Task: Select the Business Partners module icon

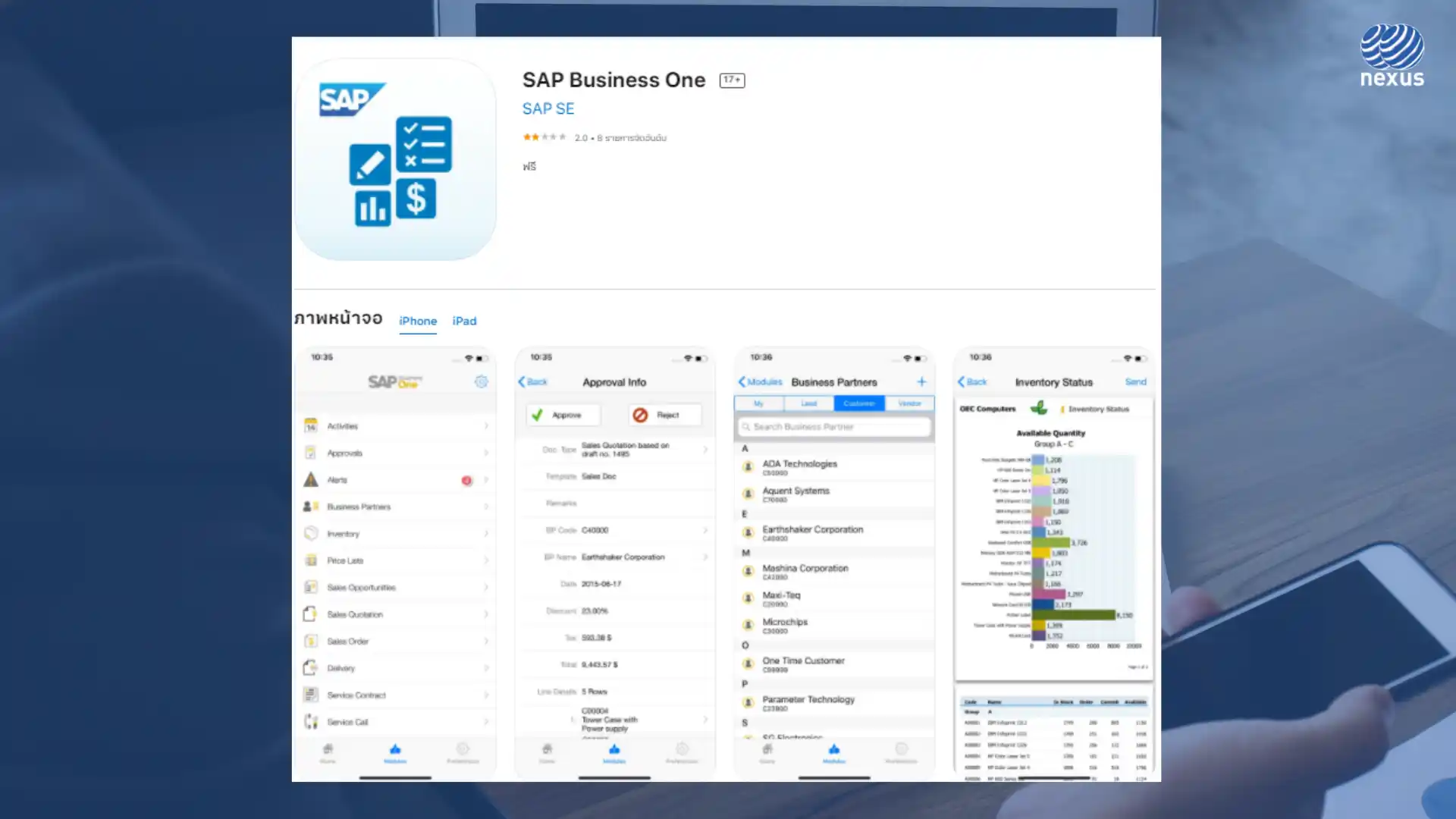Action: click(x=311, y=506)
